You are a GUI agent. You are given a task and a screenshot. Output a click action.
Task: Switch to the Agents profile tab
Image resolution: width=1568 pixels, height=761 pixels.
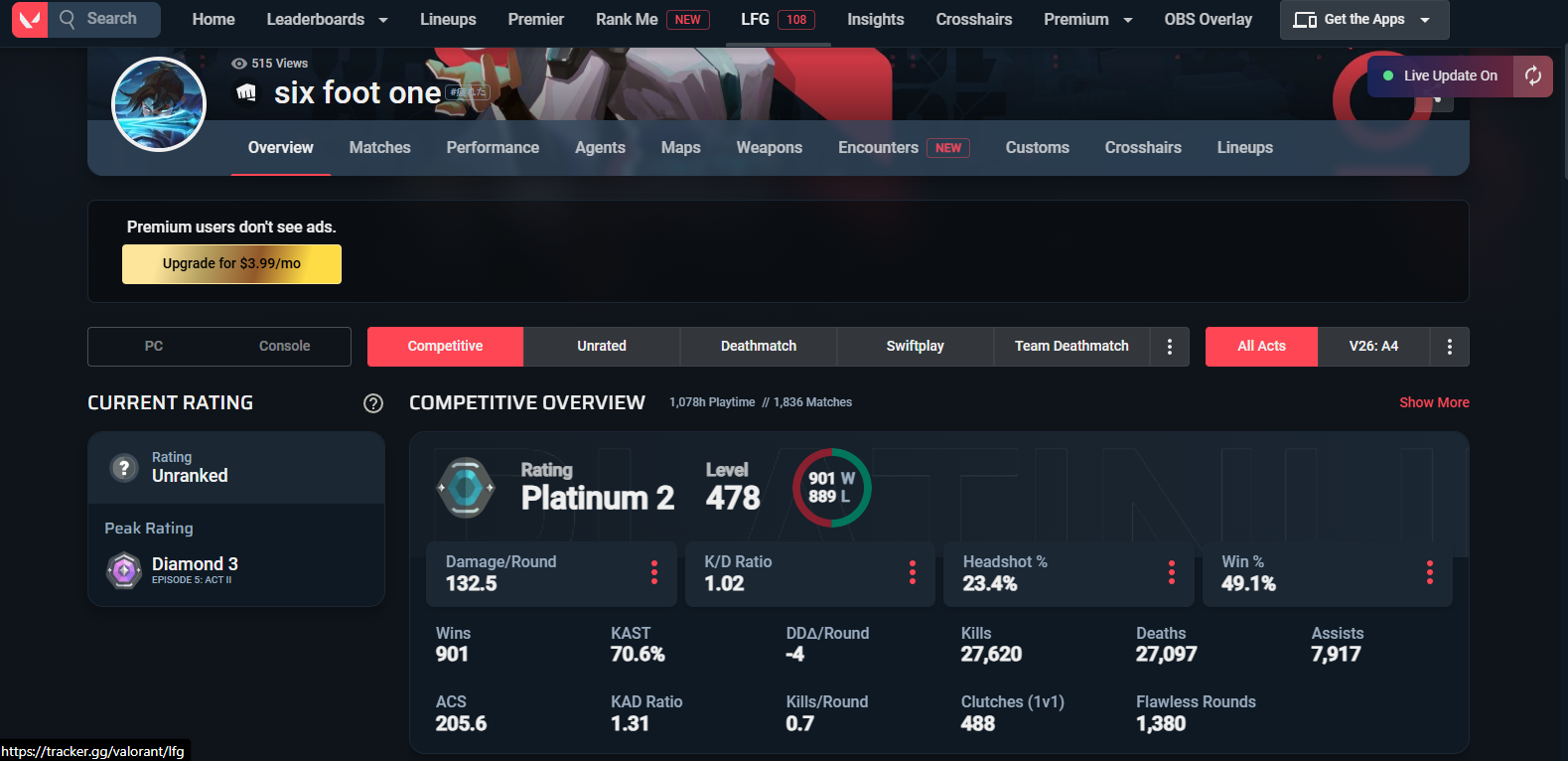tap(601, 148)
